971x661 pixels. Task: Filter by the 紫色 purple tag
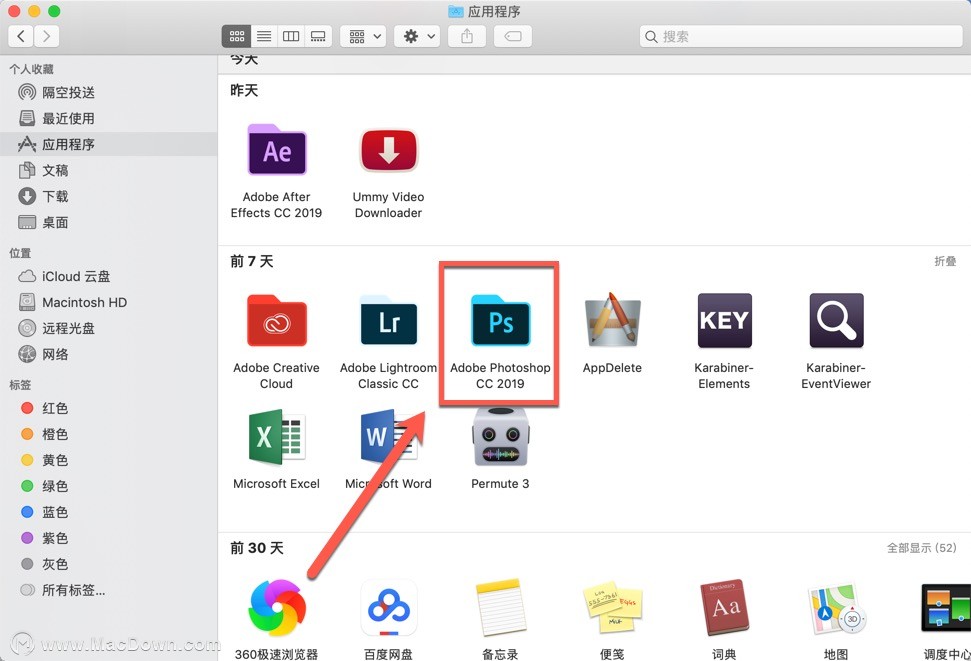click(x=108, y=538)
